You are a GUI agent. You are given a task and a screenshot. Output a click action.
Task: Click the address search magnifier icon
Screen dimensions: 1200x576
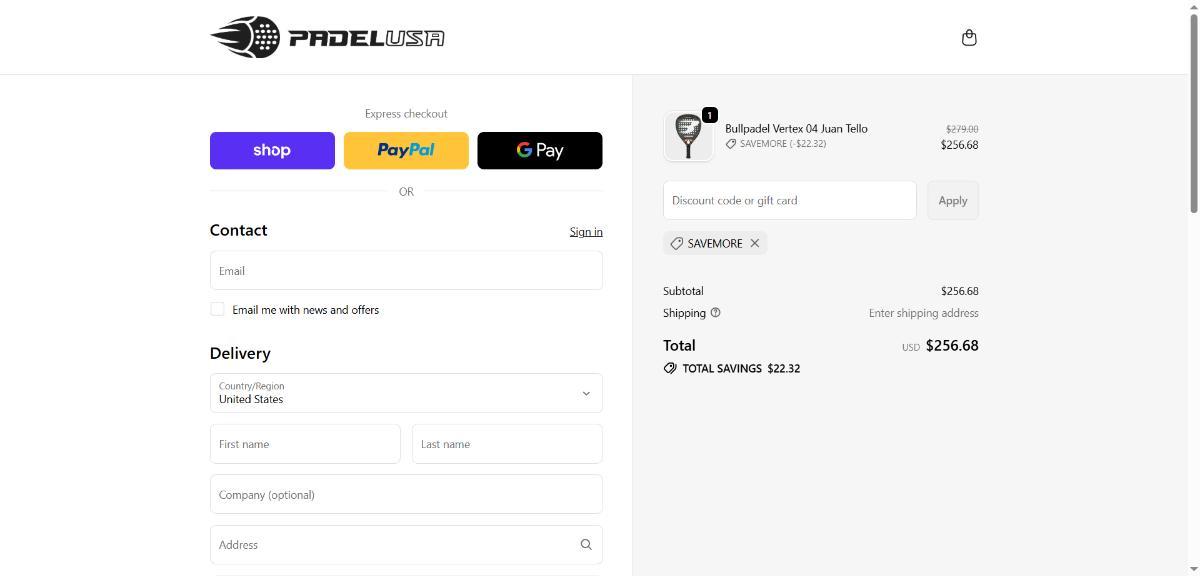(x=586, y=545)
